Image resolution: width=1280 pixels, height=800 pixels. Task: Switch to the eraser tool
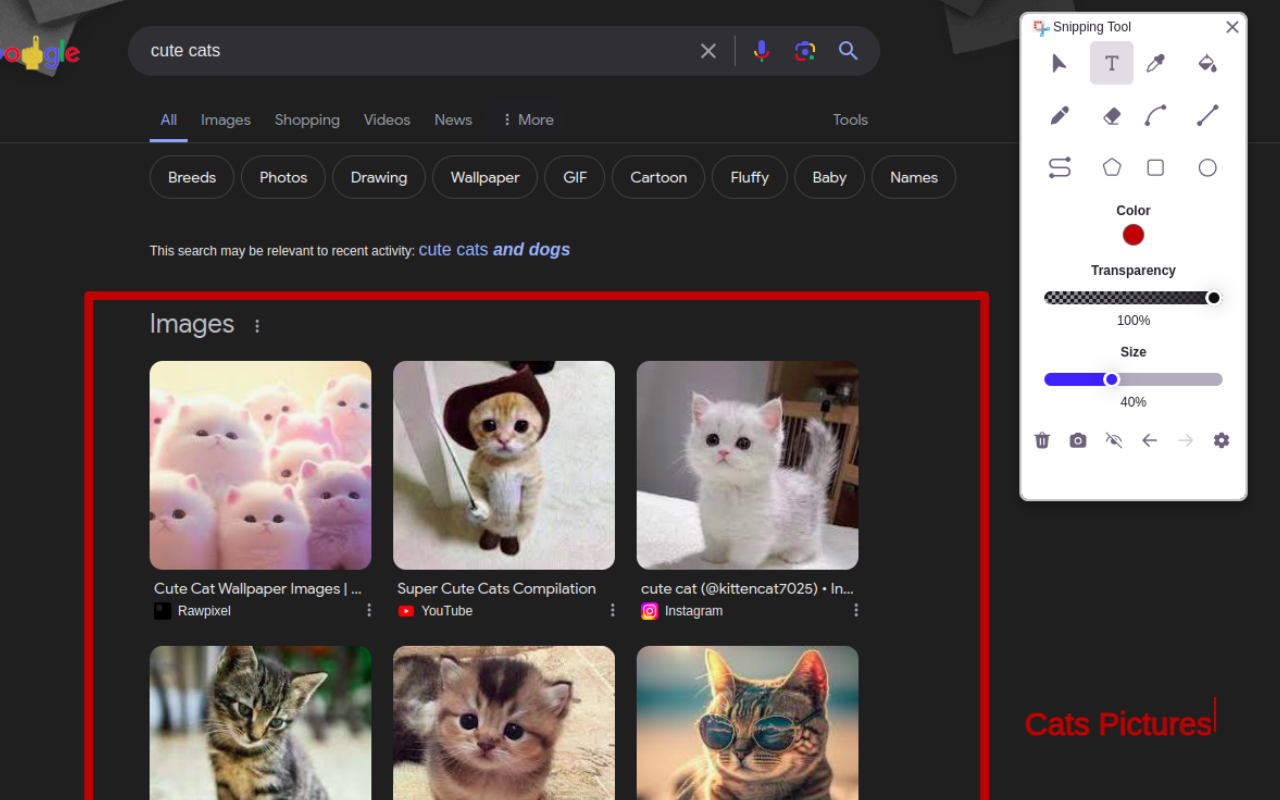(1111, 115)
